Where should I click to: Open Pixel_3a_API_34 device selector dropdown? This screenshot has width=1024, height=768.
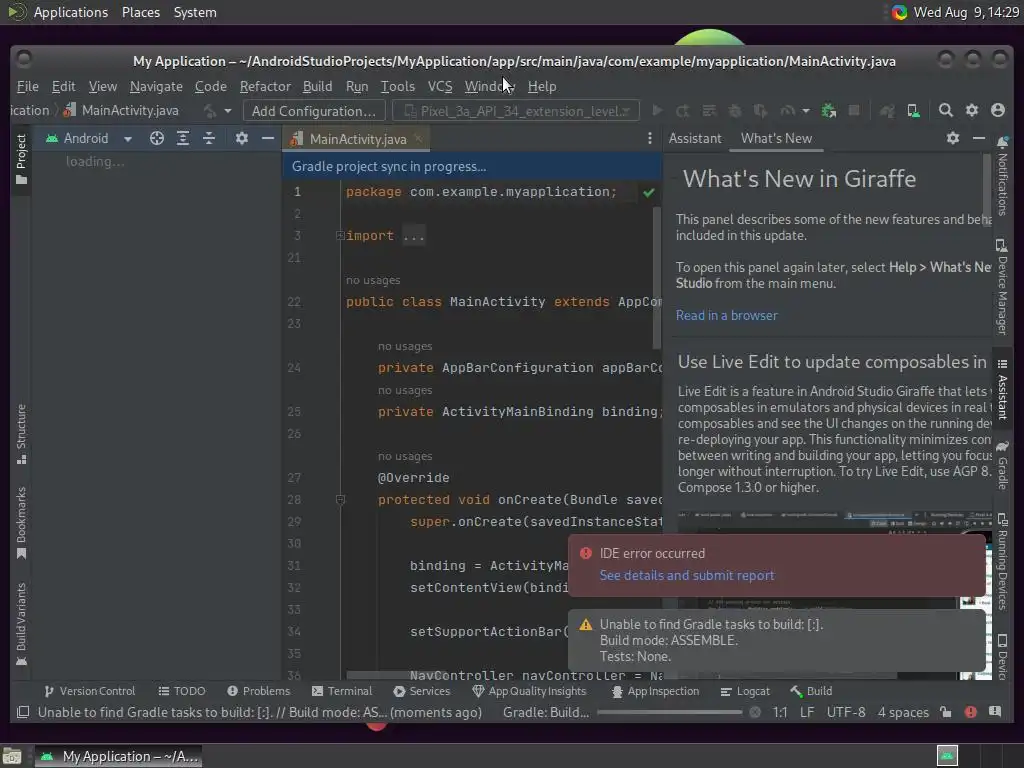coord(516,111)
